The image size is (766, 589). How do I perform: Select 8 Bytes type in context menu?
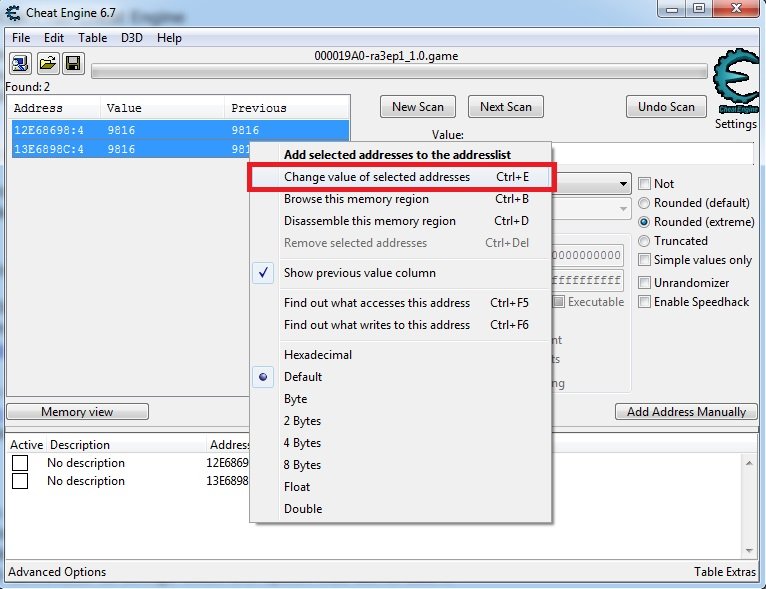[401, 464]
